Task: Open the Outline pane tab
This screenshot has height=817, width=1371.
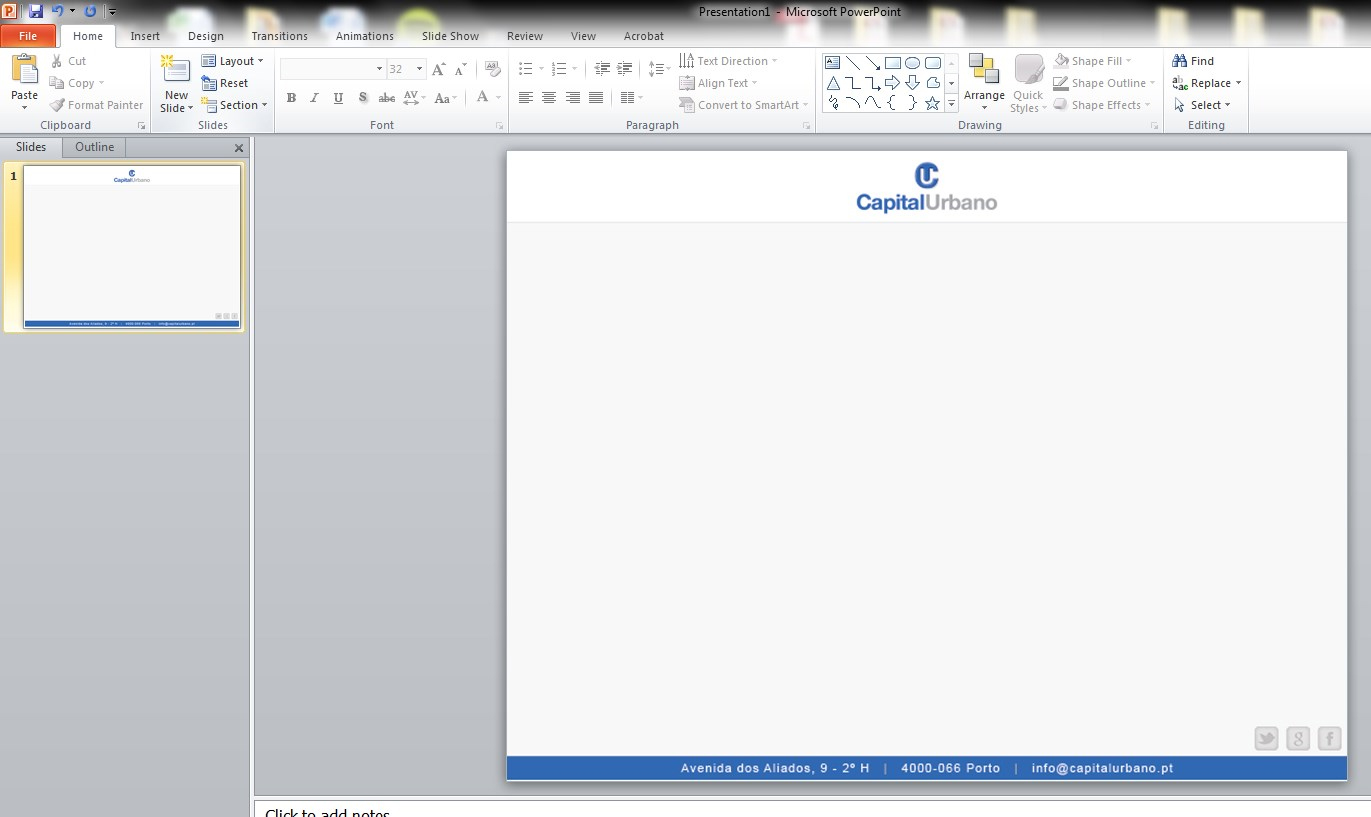Action: coord(94,147)
